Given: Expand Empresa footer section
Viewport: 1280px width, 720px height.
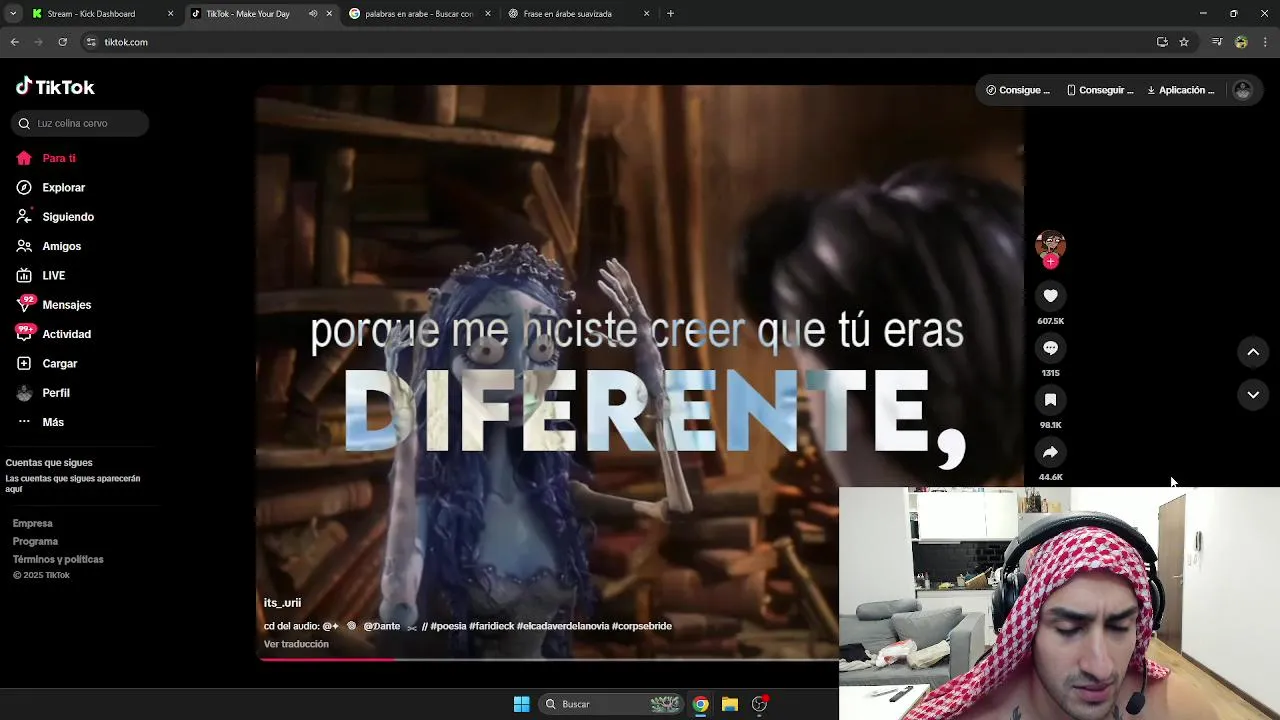Looking at the screenshot, I should (x=33, y=523).
